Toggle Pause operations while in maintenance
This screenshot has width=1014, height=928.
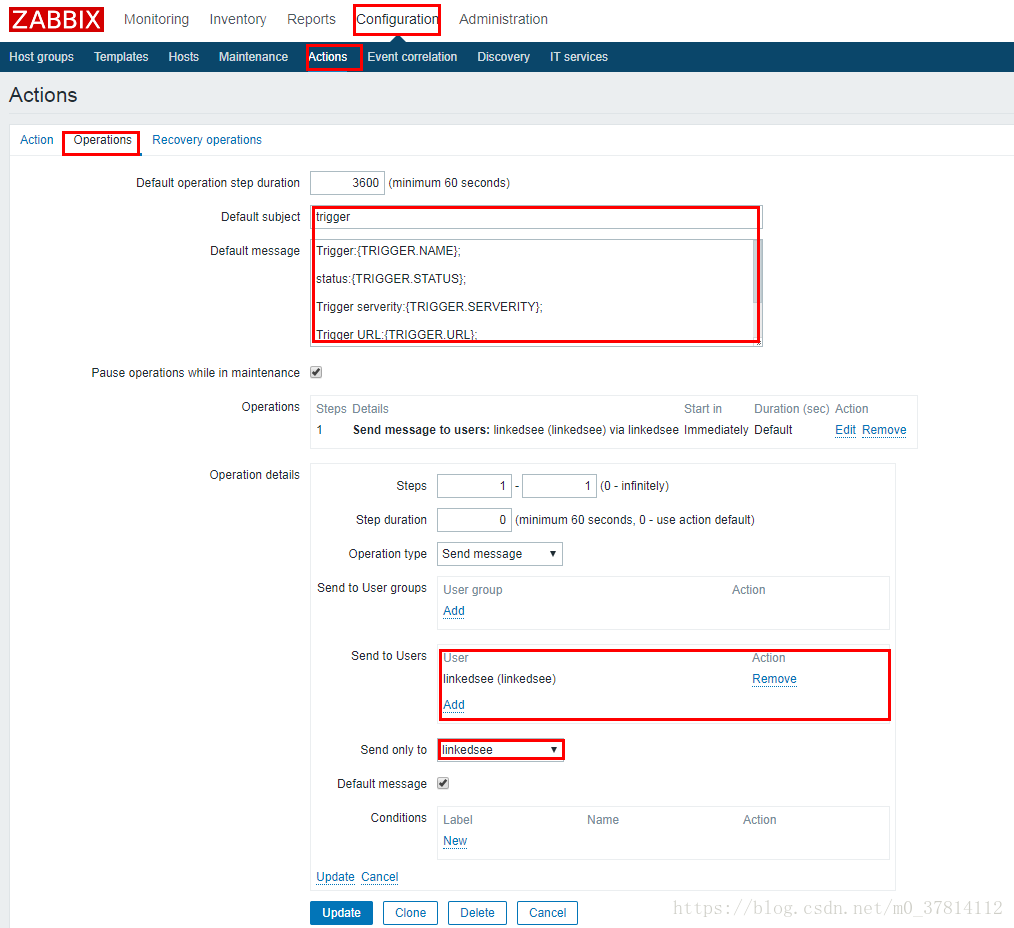pyautogui.click(x=316, y=372)
